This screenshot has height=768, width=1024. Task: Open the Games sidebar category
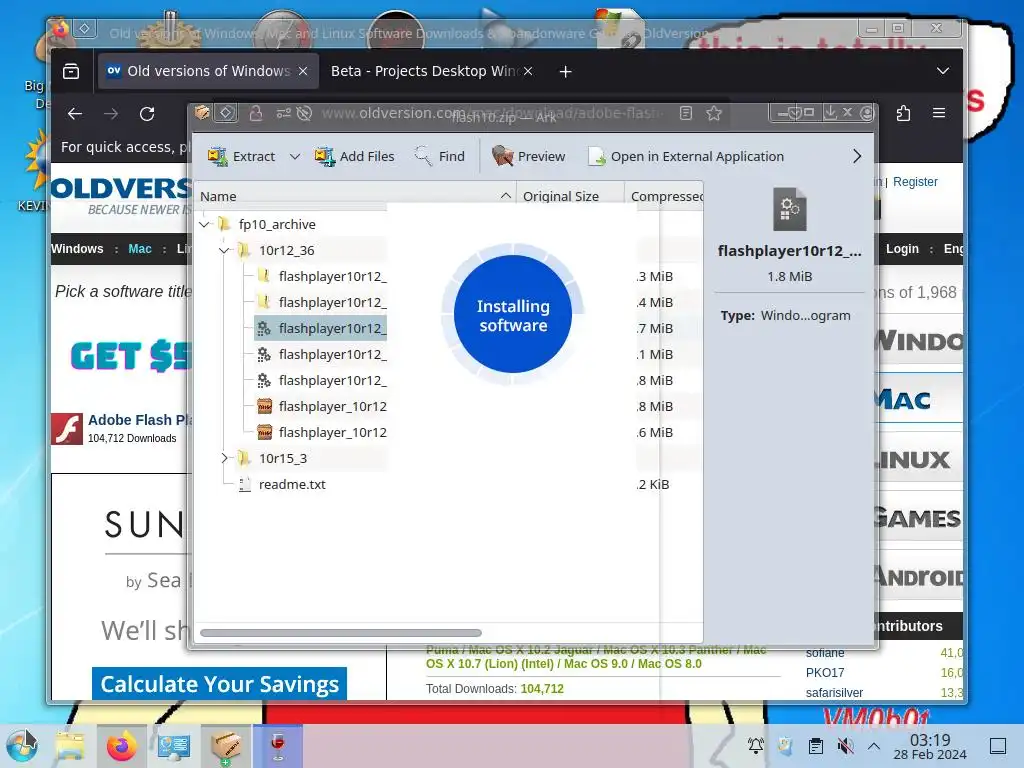click(918, 519)
